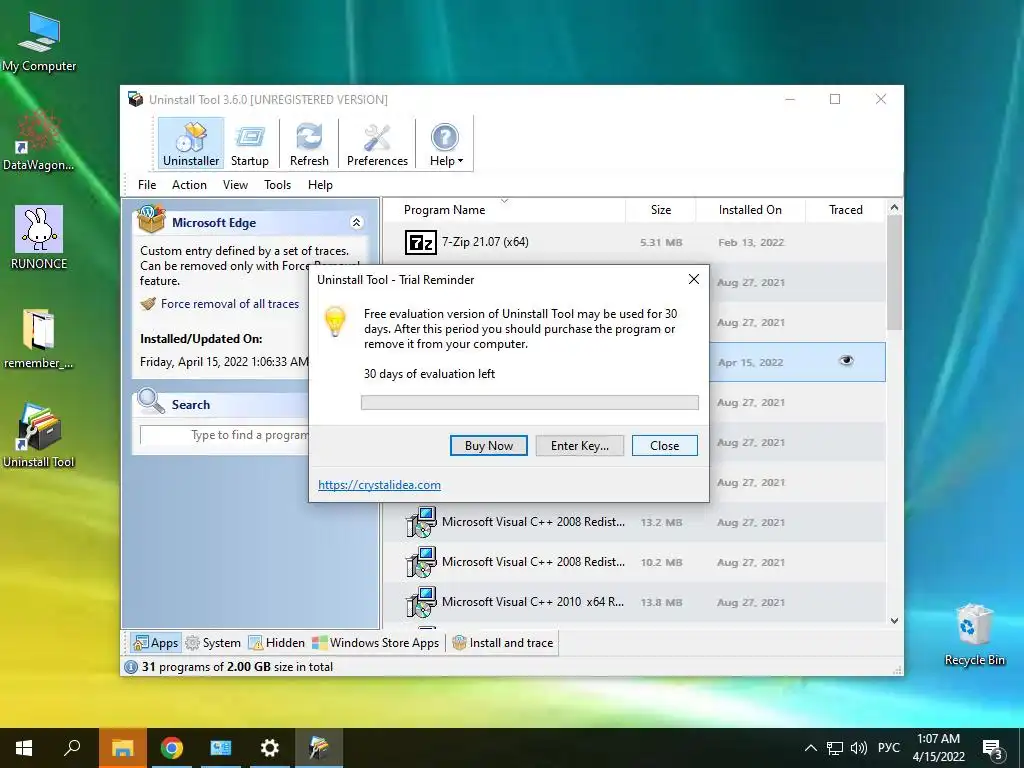Screen dimensions: 1024x768
Task: Collapse the Microsoft Edge details panel
Action: 357,222
